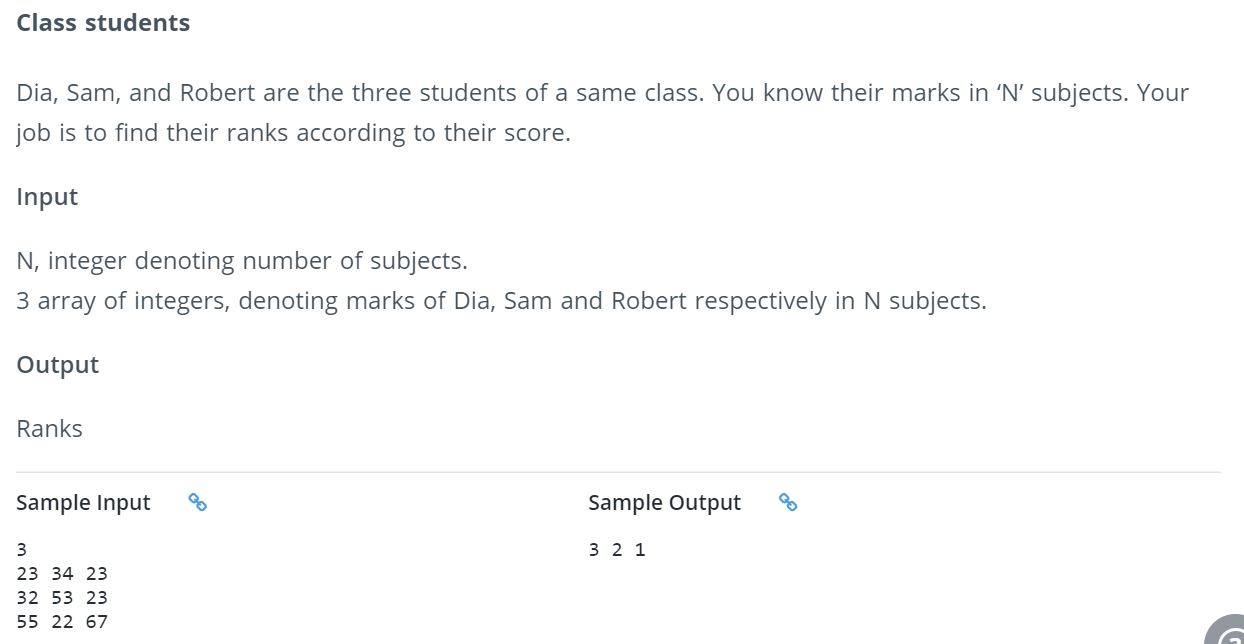Click the 'Output' section heading
The width and height of the screenshot is (1244, 644).
[58, 365]
